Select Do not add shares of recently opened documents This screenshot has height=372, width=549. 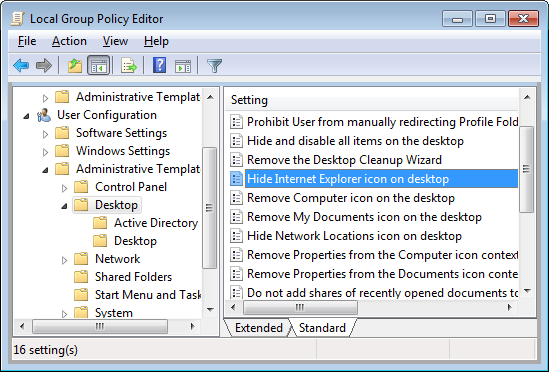tap(382, 292)
